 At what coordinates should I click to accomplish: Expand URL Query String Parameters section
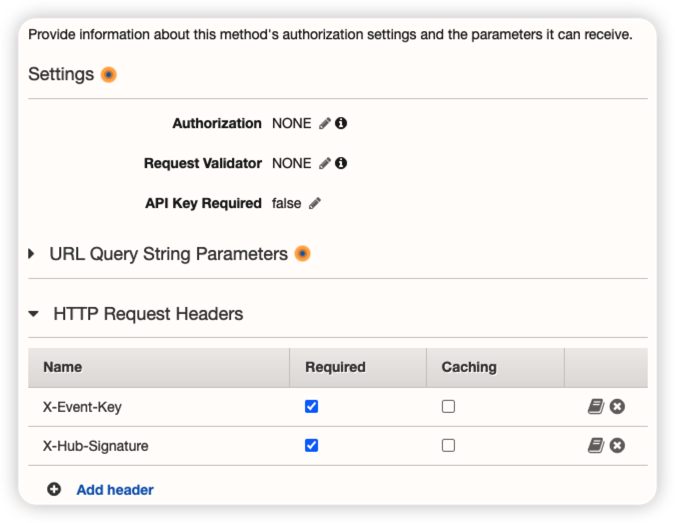coord(32,254)
